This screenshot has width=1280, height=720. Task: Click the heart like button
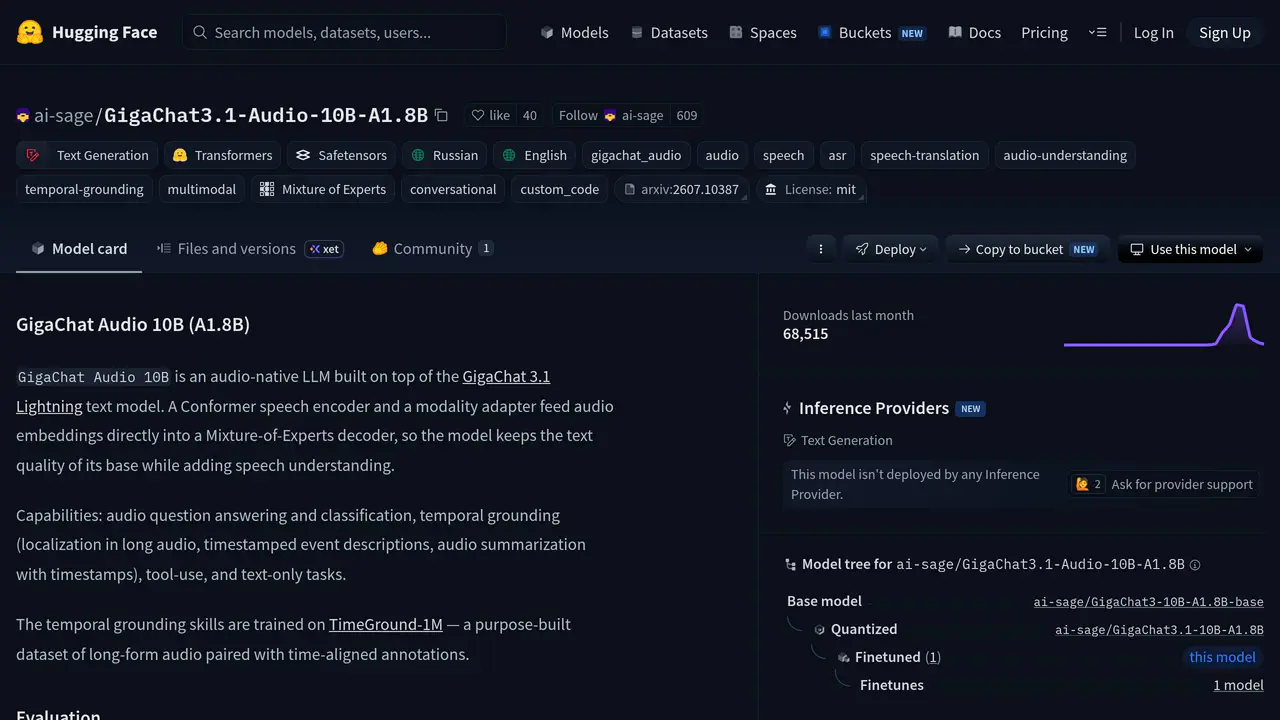point(491,115)
